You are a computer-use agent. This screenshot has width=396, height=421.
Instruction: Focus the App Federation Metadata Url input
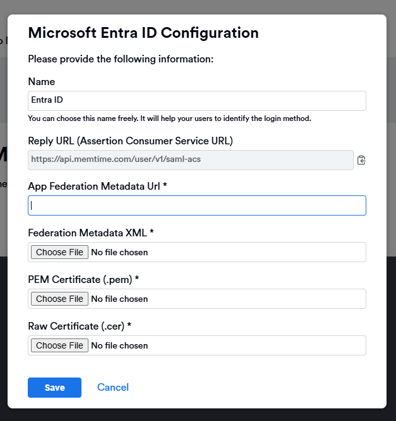[x=197, y=205]
